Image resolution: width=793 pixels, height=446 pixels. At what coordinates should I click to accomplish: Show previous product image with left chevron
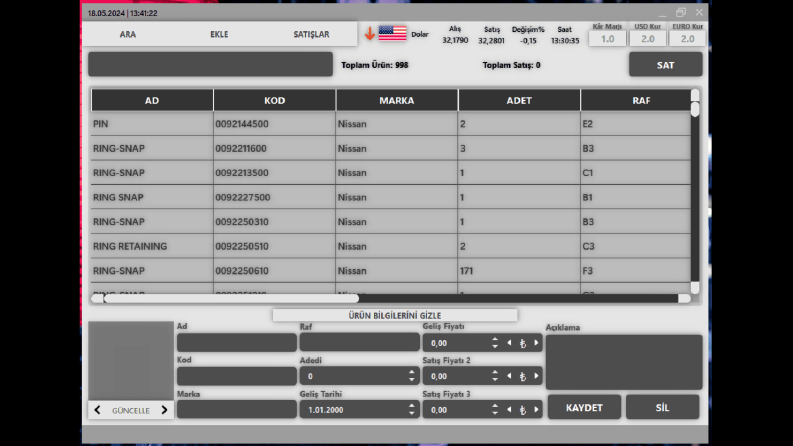pyautogui.click(x=97, y=410)
